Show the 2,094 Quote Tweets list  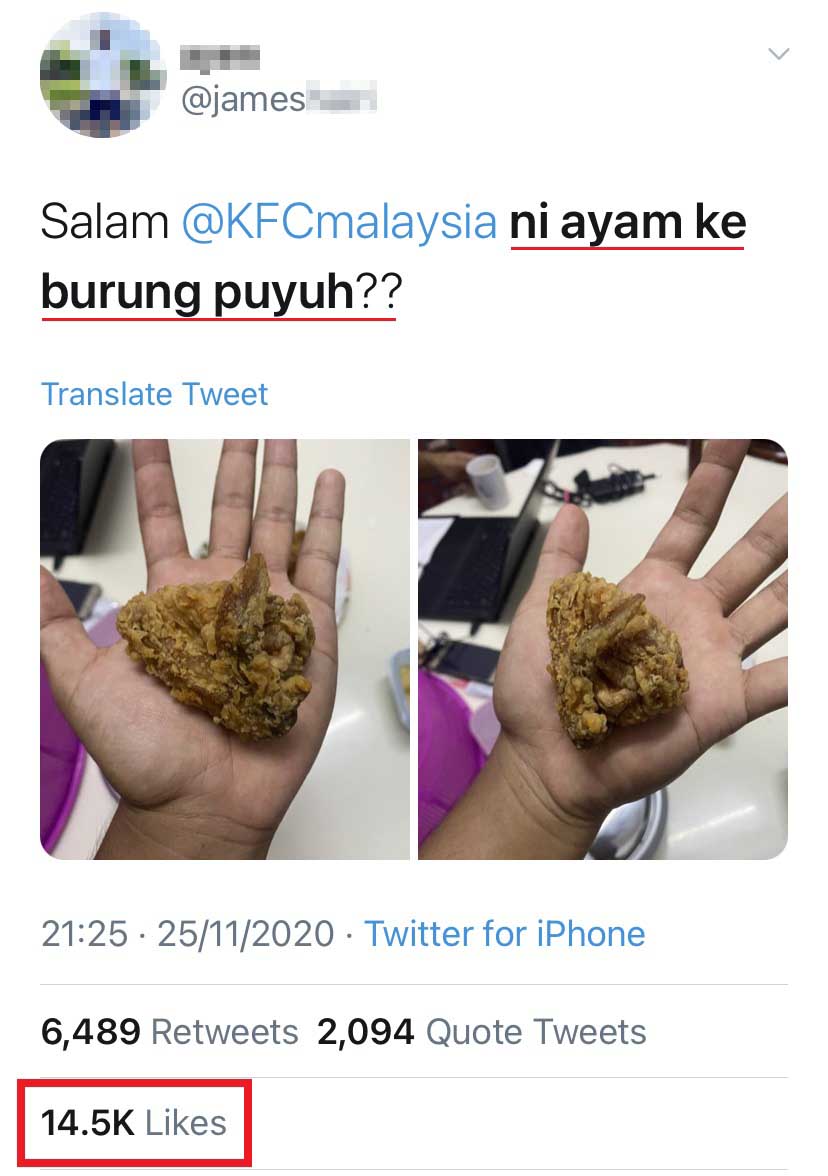coord(482,1032)
